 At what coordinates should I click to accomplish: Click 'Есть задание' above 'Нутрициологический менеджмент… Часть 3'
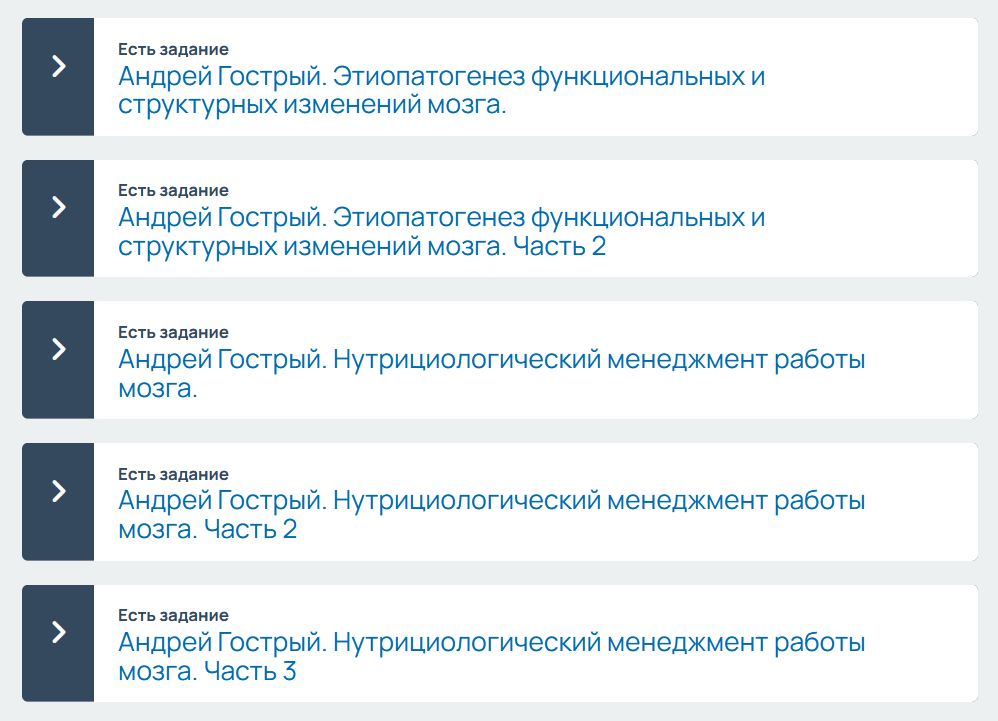coord(173,615)
